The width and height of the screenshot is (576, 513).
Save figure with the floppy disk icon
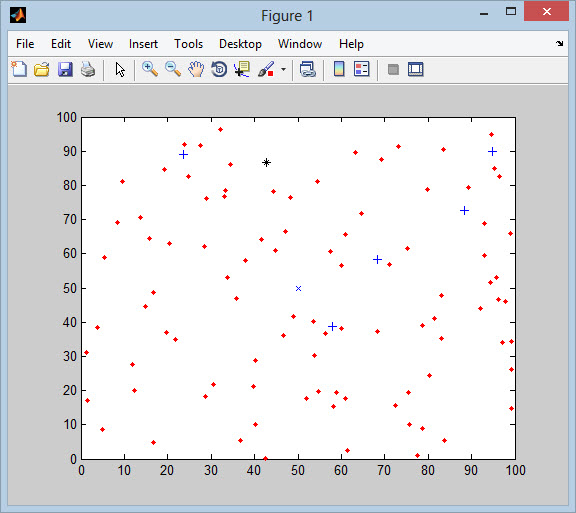click(65, 69)
